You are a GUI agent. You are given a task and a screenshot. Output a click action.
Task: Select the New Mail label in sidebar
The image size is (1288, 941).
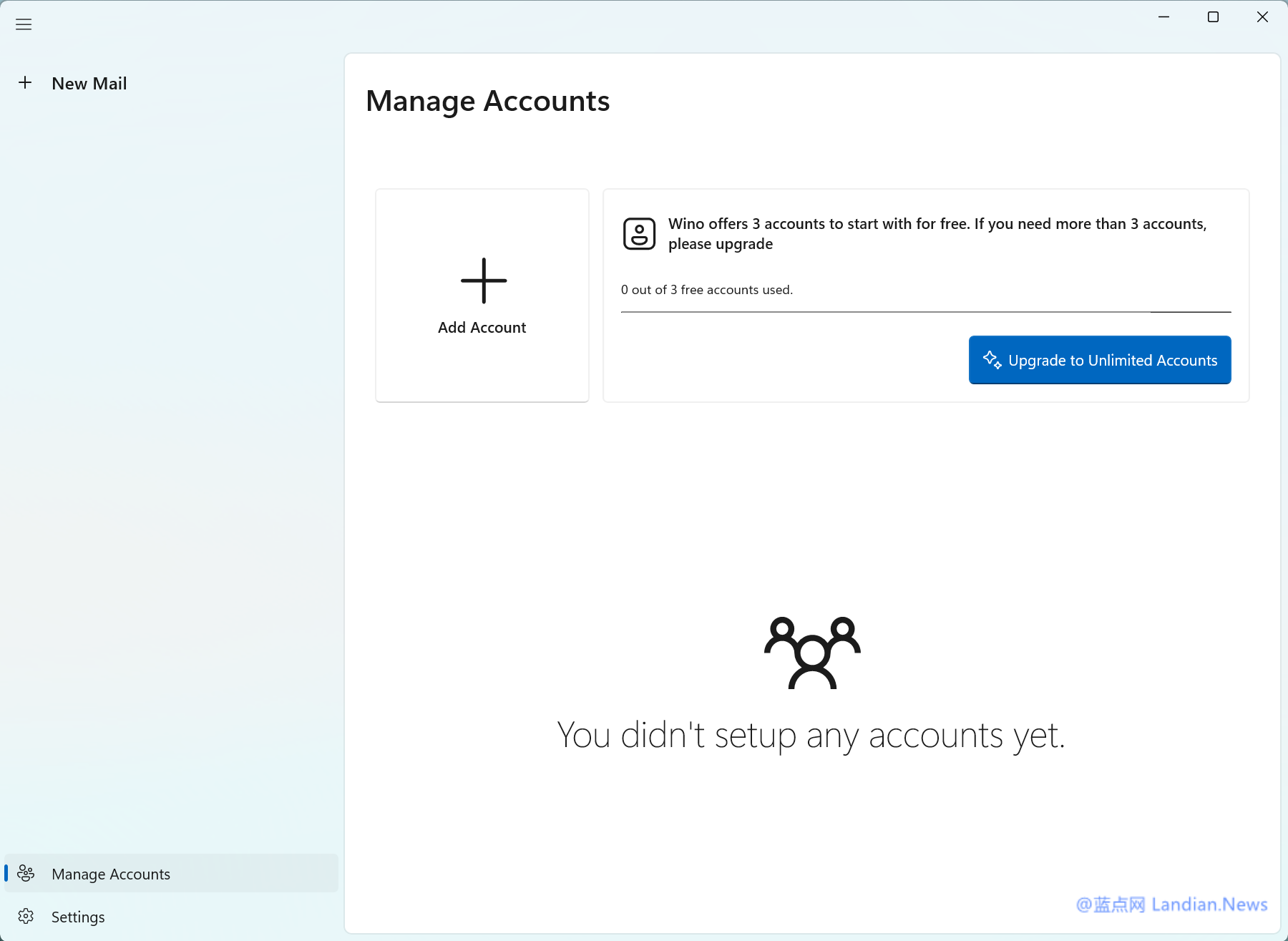point(89,84)
